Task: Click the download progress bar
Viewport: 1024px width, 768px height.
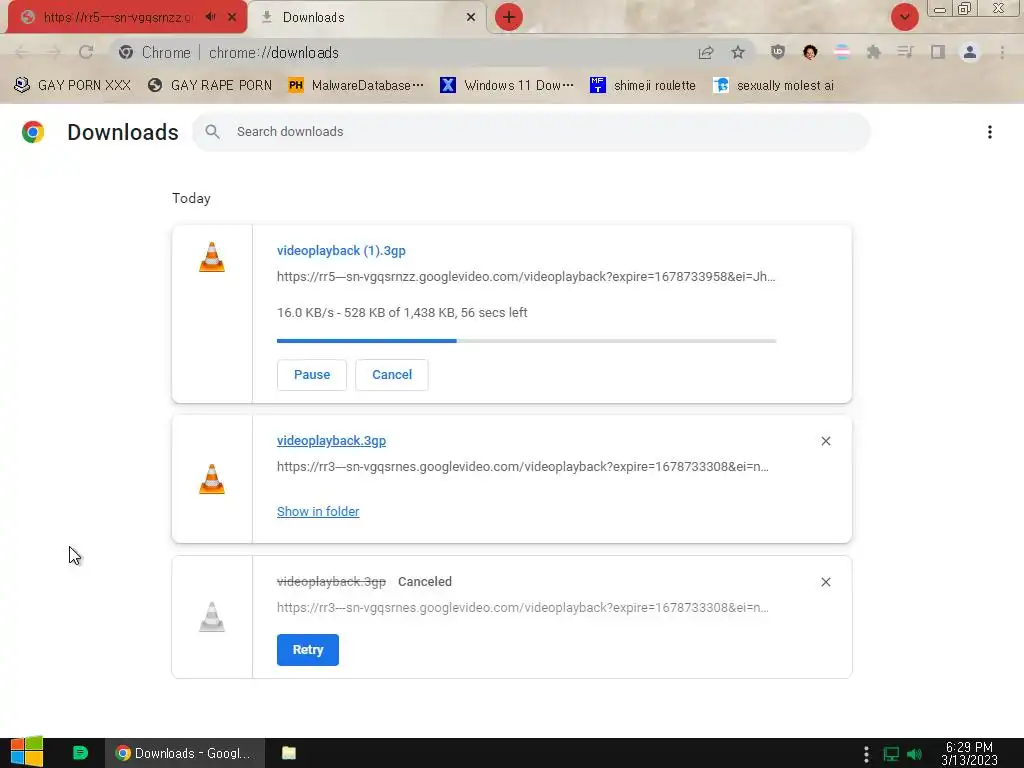Action: (526, 341)
